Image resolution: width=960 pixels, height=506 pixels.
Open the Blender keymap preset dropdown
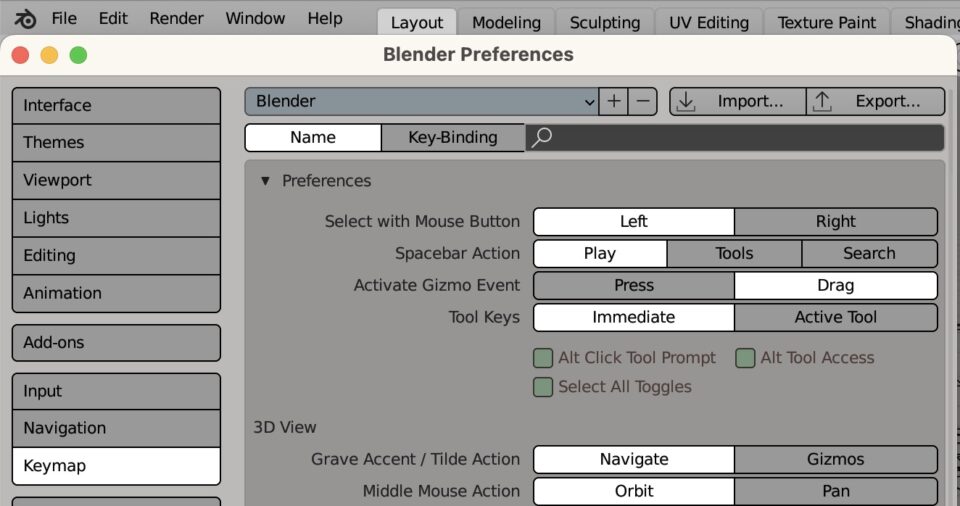421,101
